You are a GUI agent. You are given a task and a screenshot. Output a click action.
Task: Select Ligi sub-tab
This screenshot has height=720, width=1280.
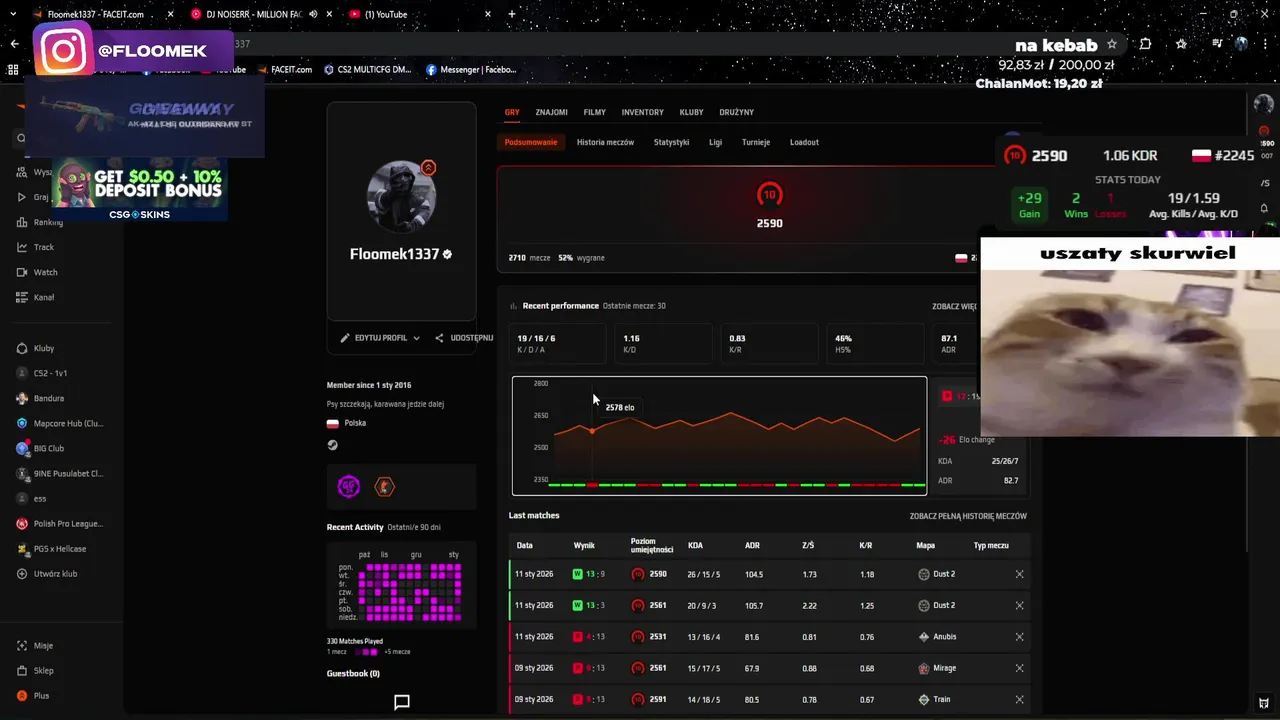click(715, 142)
